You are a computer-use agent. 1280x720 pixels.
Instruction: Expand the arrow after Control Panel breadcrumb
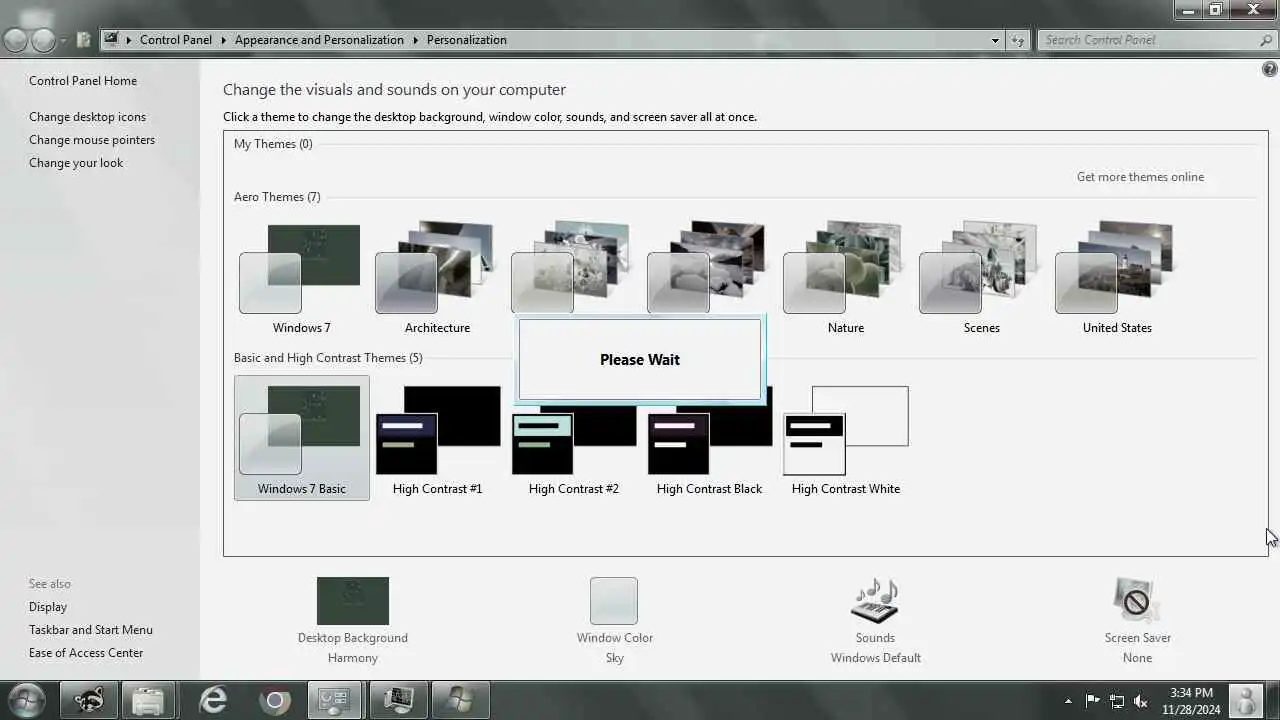coord(223,40)
